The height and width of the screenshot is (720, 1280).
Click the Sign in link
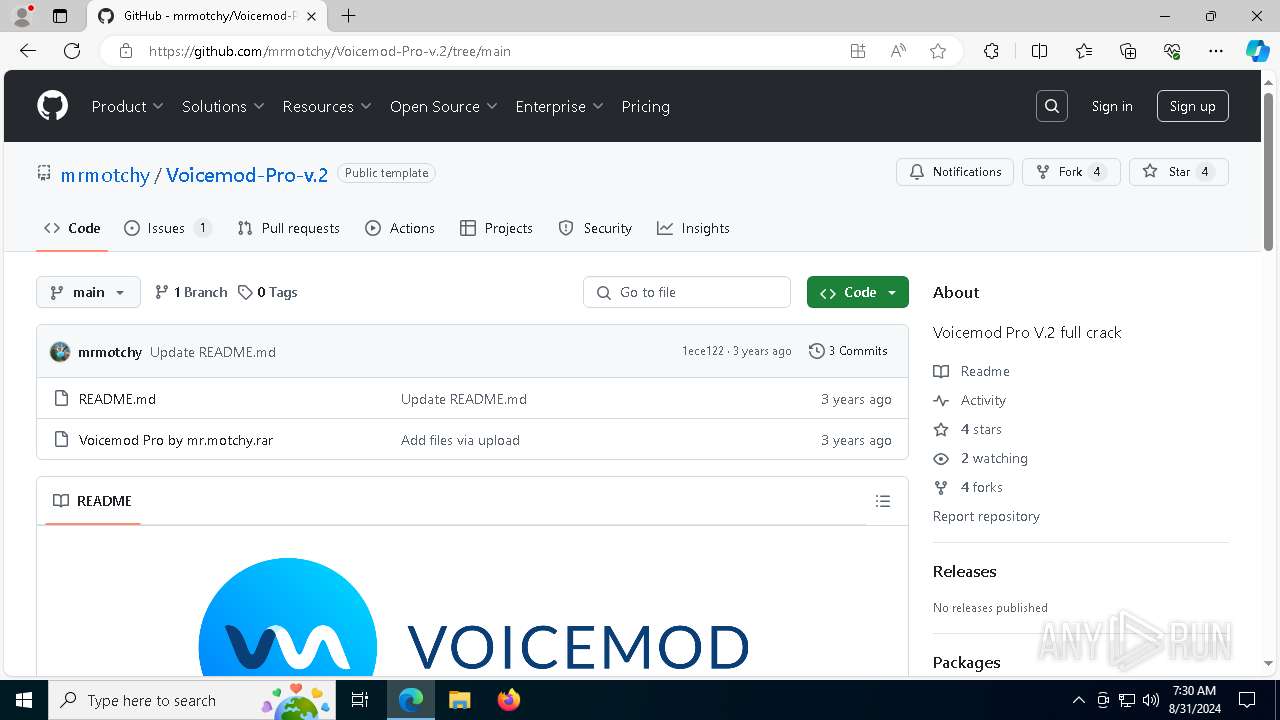[1112, 106]
